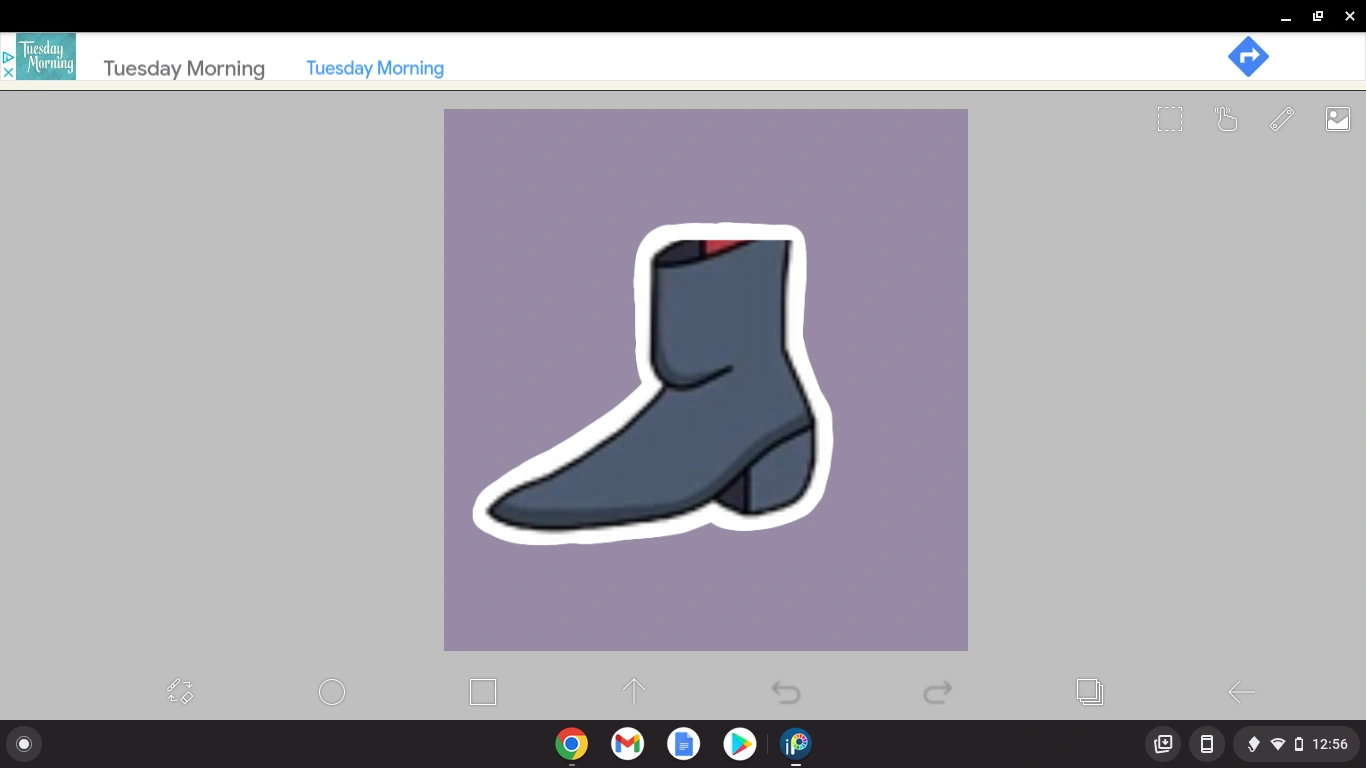
Task: Tap the fullscreen up-arrow icon
Action: (x=634, y=691)
